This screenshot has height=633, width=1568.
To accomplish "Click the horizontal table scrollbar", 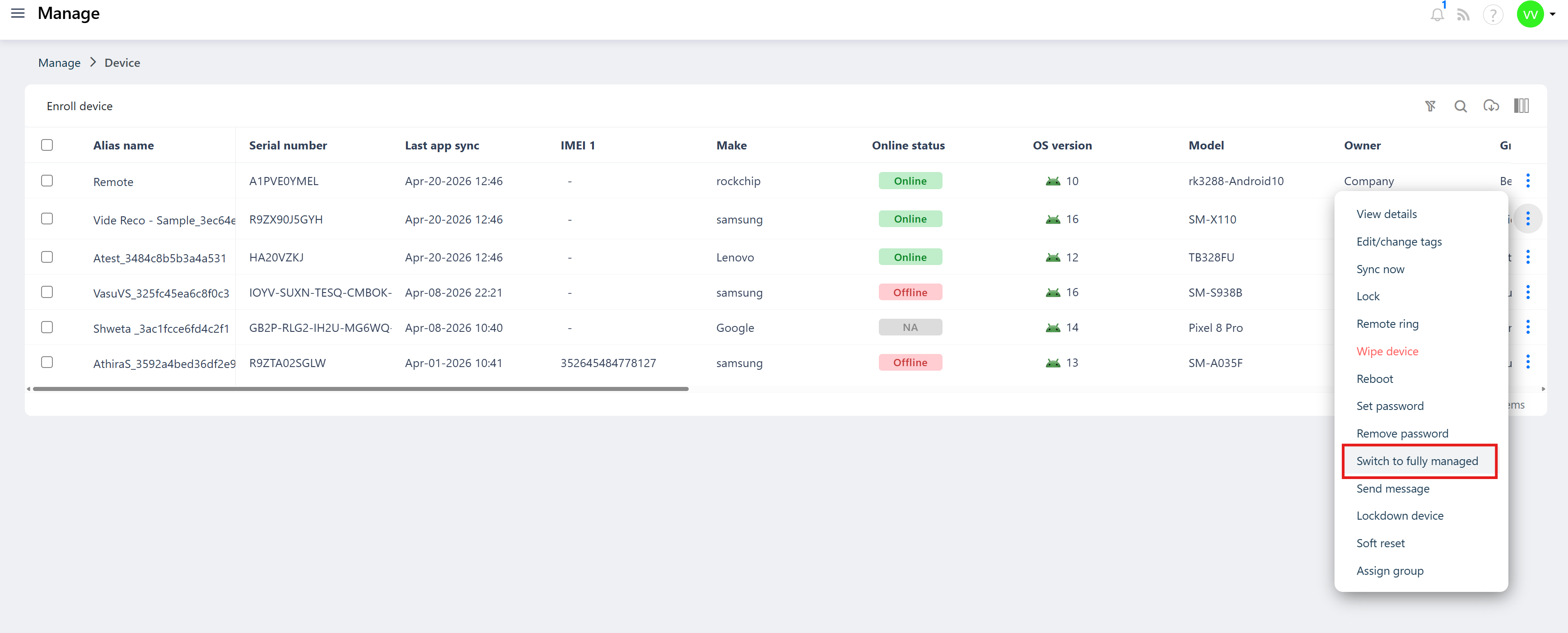I will coord(360,389).
